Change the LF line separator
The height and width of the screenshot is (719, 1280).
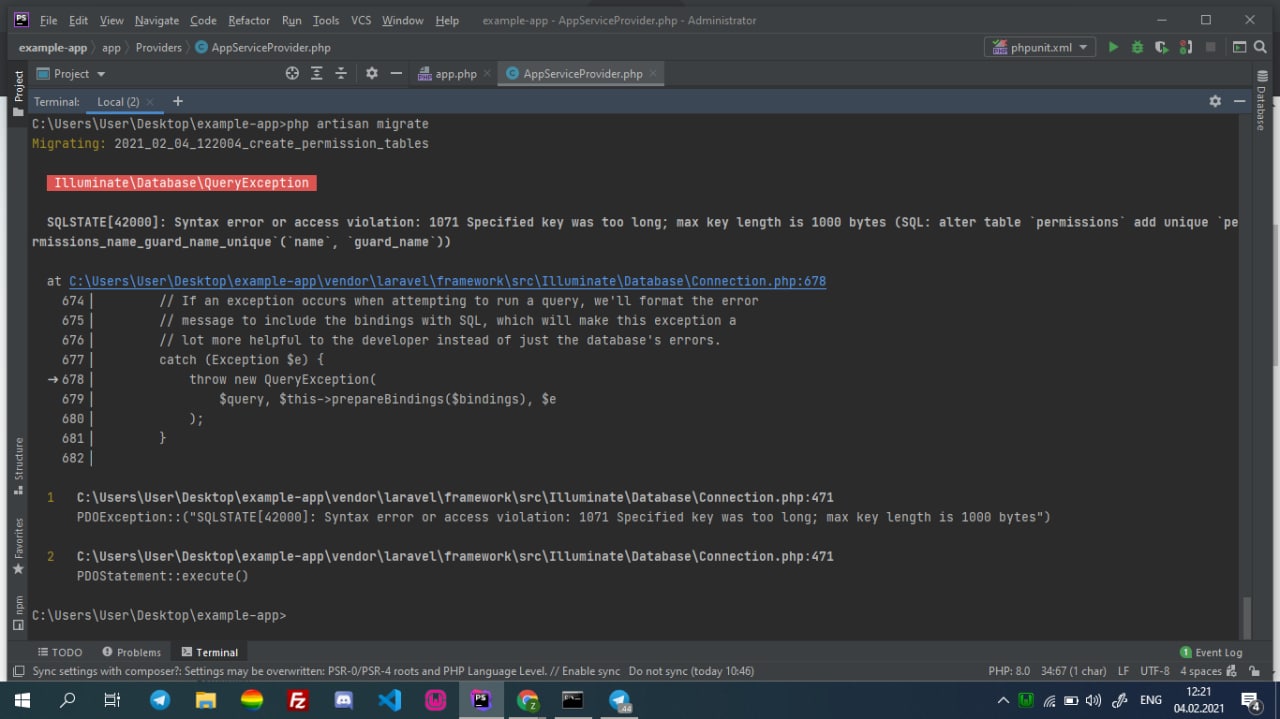pyautogui.click(x=1123, y=671)
